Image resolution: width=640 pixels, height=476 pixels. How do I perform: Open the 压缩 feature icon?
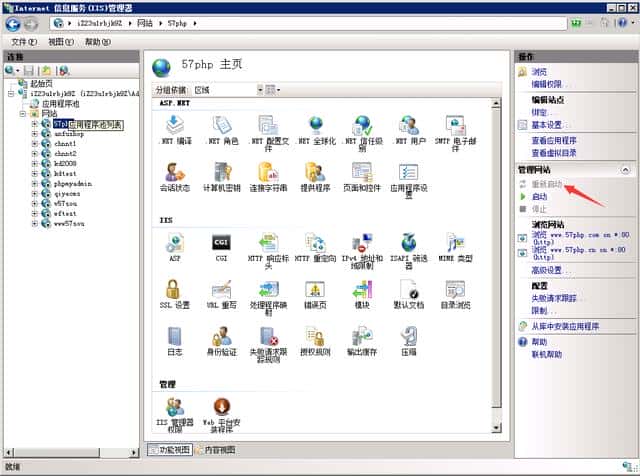point(409,336)
